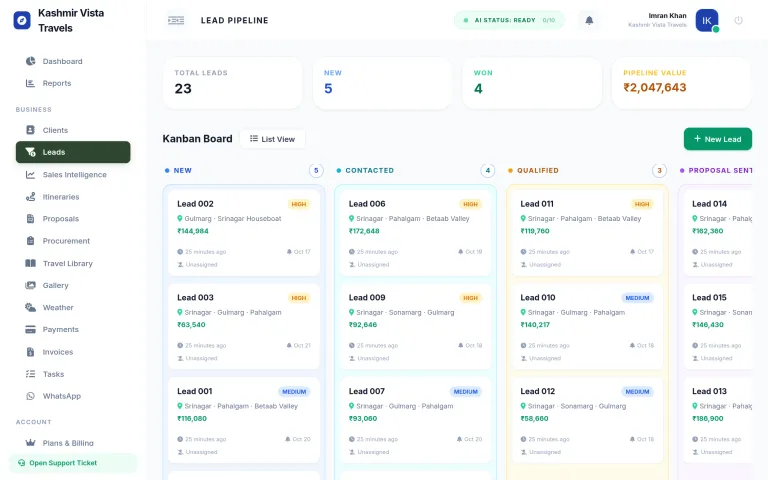Open the Dashboard menu item

(73, 61)
